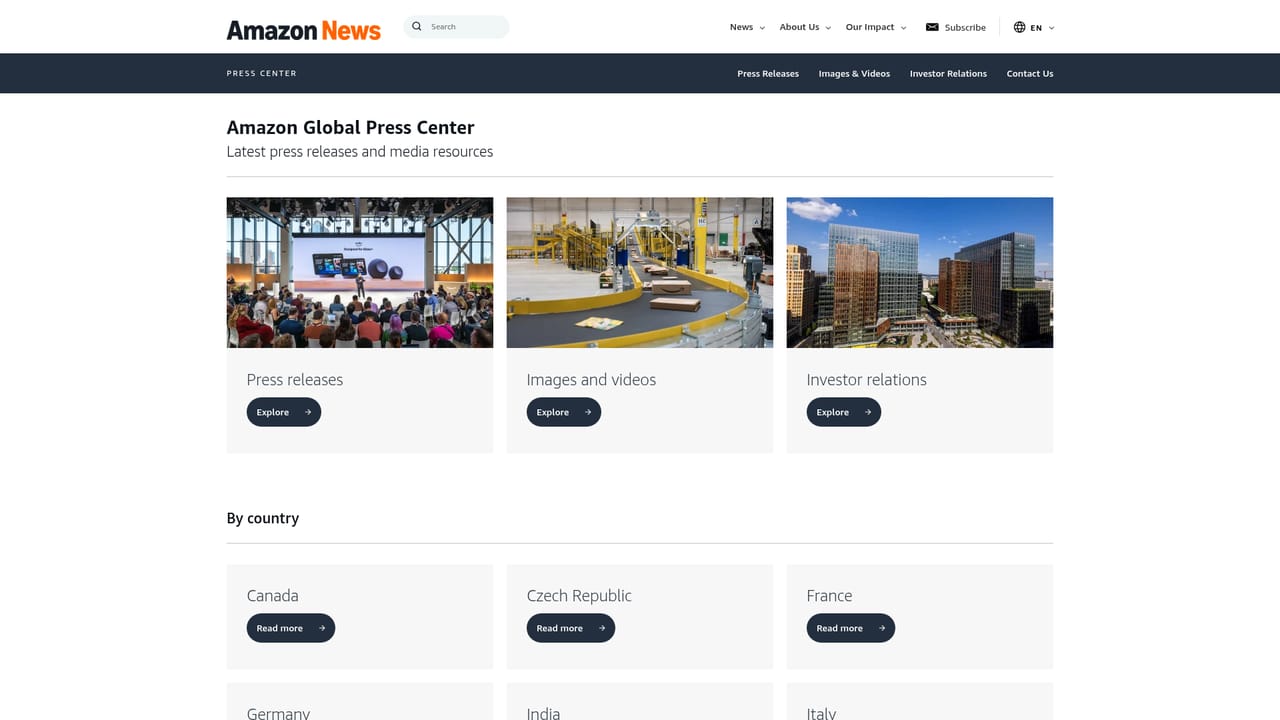Click the Press Center label
Screen dimensions: 1280x720
(262, 74)
